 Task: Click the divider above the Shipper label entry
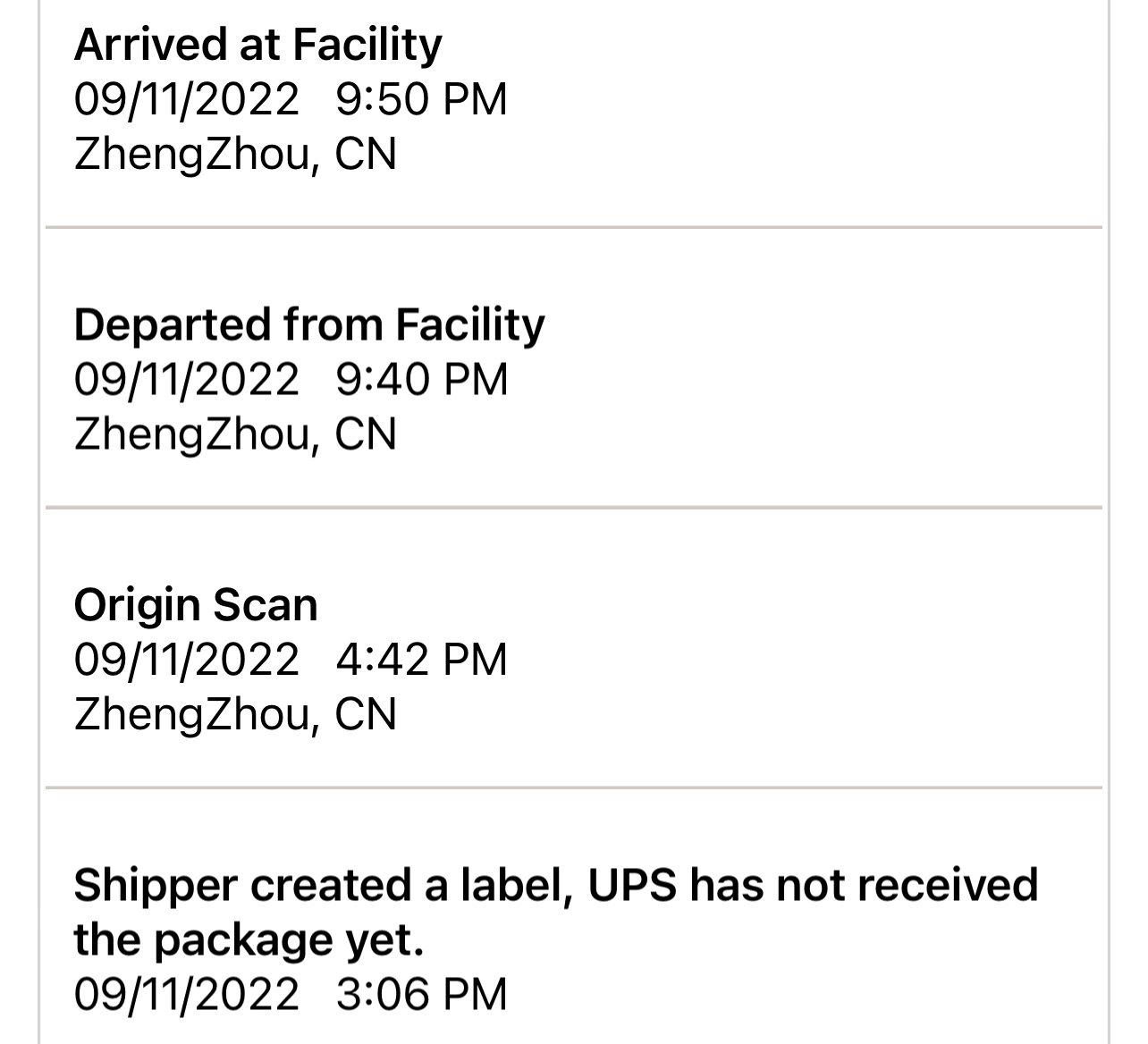point(573,788)
